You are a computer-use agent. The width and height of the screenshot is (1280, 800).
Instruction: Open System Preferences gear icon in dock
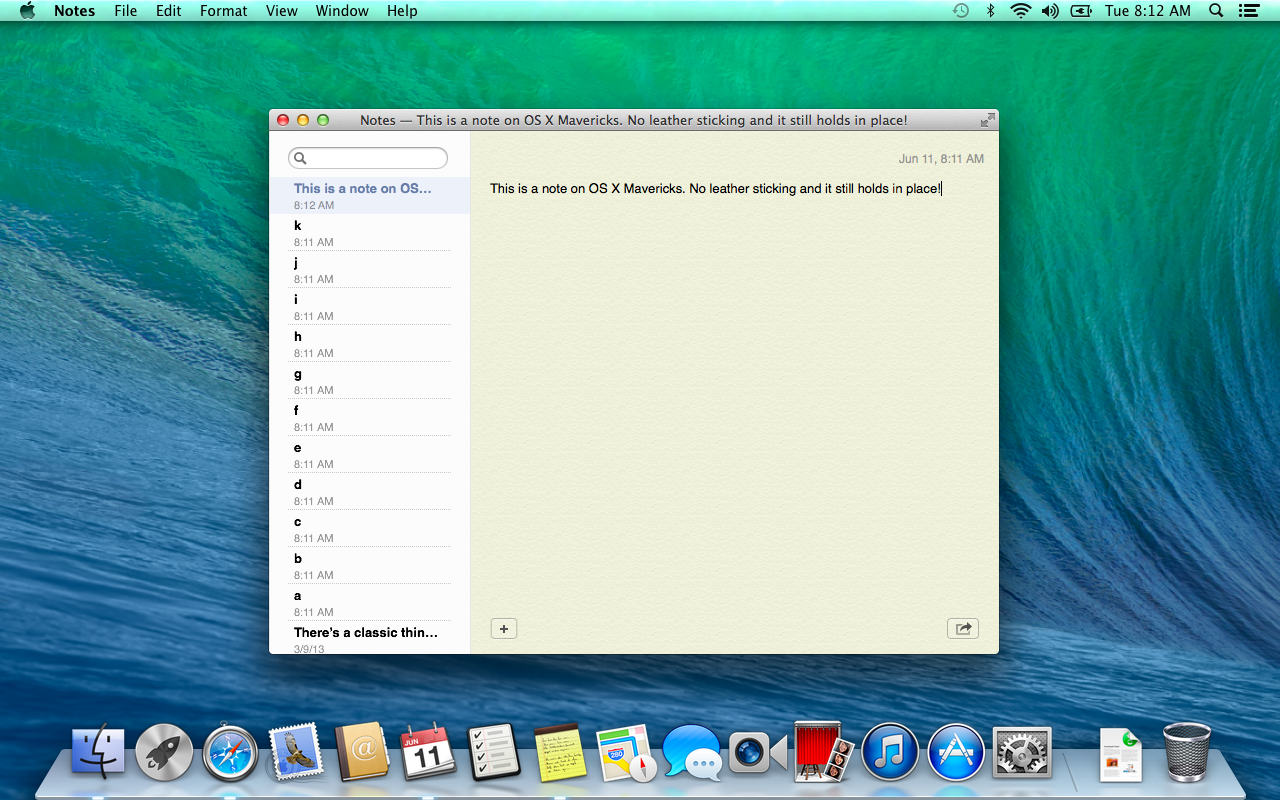[x=1022, y=753]
